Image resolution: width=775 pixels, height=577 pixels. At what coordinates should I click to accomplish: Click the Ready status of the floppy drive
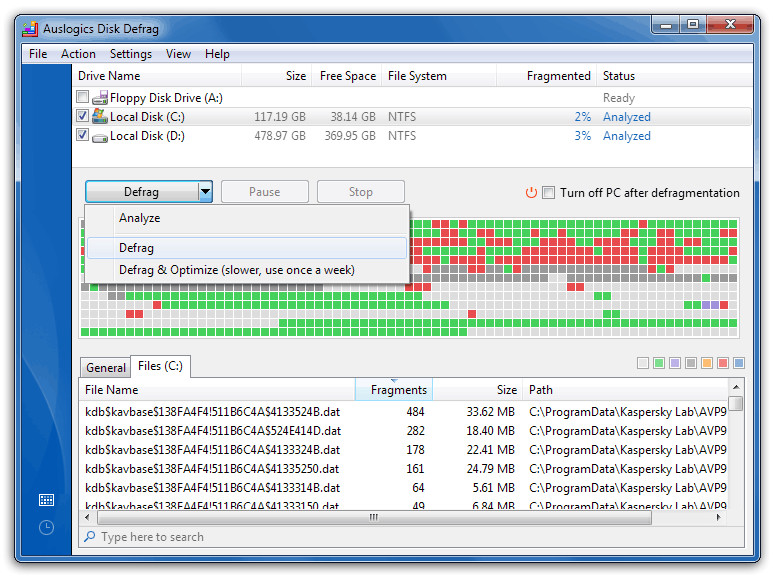[618, 98]
